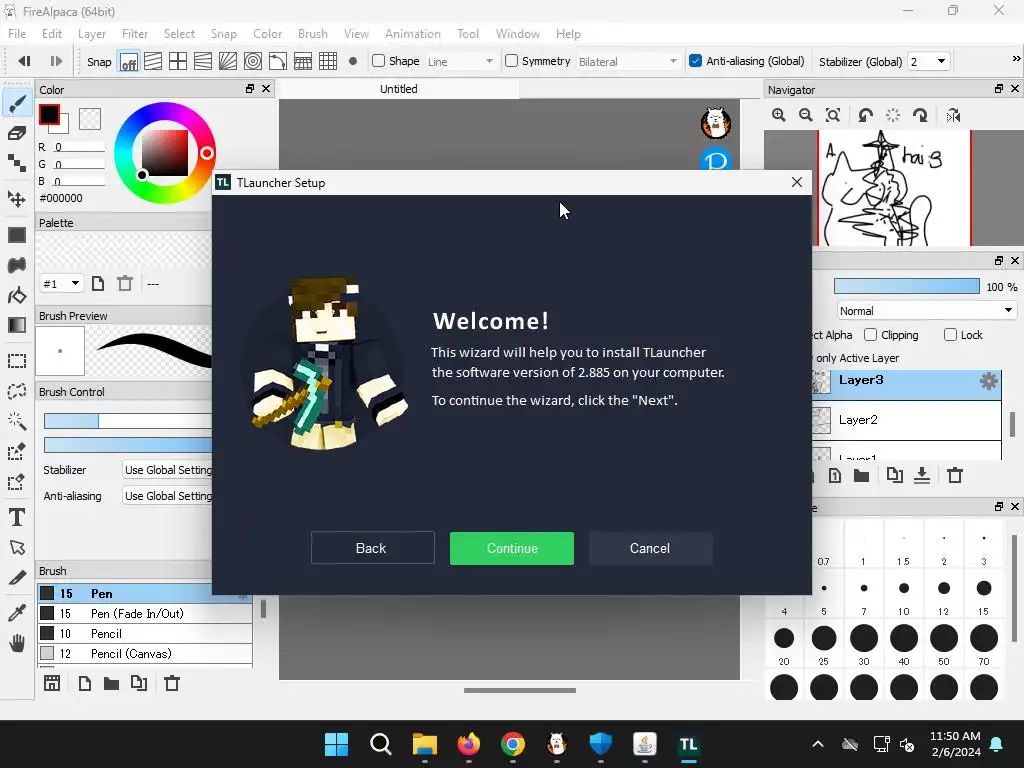
Task: Open Firefox from the taskbar
Action: point(468,744)
